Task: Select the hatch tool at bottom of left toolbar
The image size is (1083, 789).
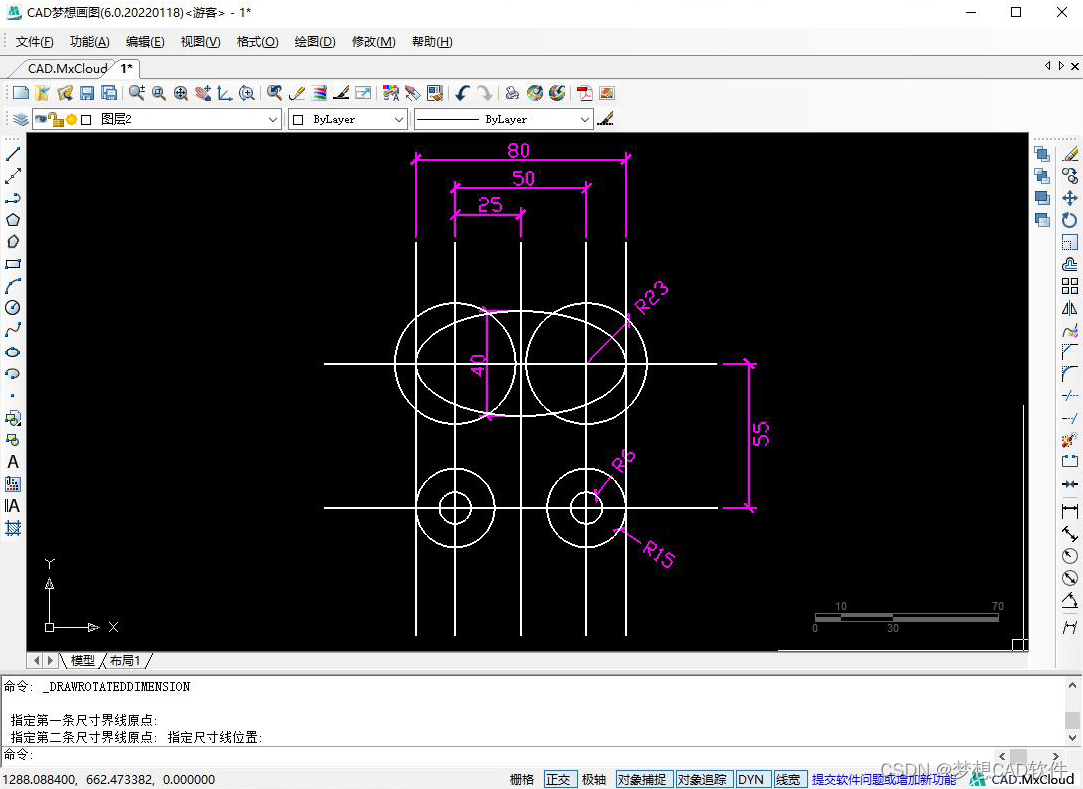Action: point(12,529)
